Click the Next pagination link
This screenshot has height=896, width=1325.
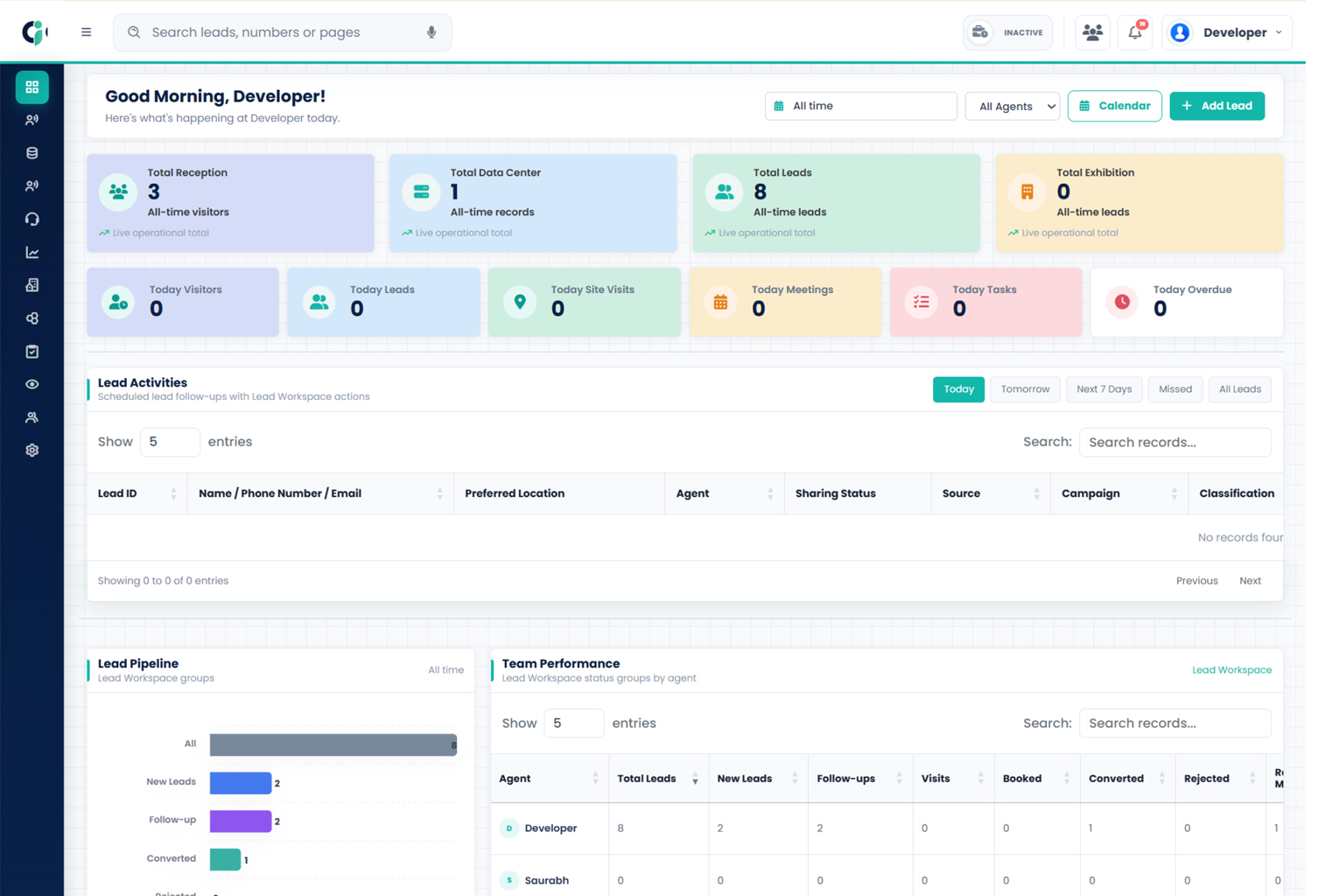[x=1250, y=581]
